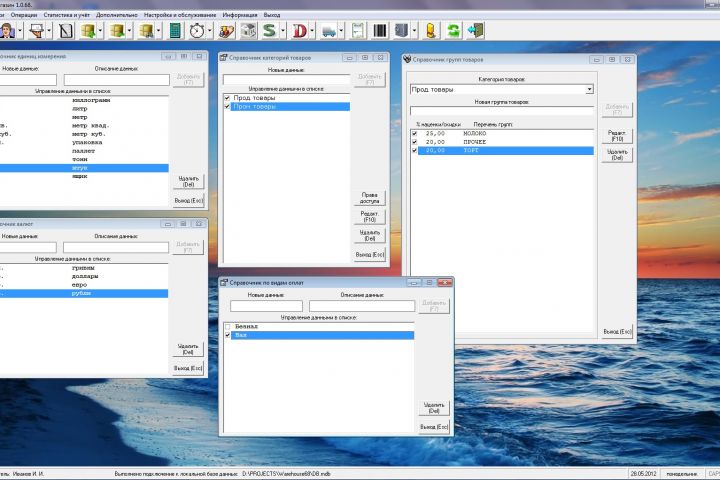Open the Категория товаров combo box
Screen dimensions: 720x480
[x=501, y=89]
